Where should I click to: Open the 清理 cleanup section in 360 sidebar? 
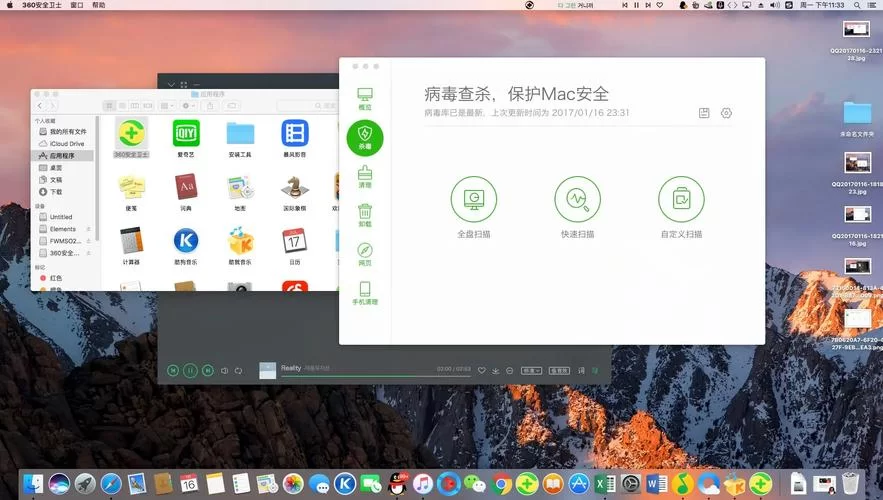pos(365,177)
